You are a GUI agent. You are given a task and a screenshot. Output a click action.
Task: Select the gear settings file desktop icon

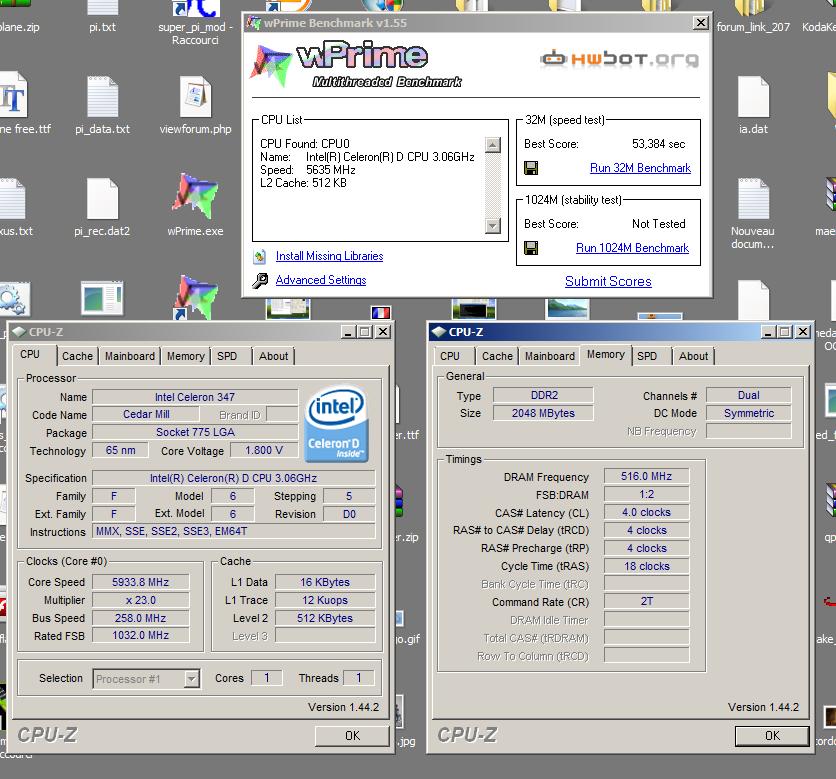(x=13, y=299)
